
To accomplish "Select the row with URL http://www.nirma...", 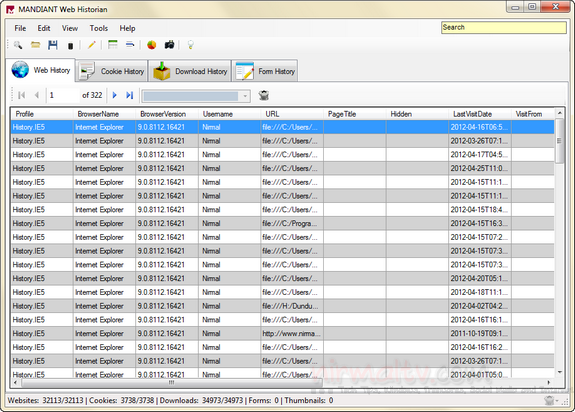I will coord(282,334).
